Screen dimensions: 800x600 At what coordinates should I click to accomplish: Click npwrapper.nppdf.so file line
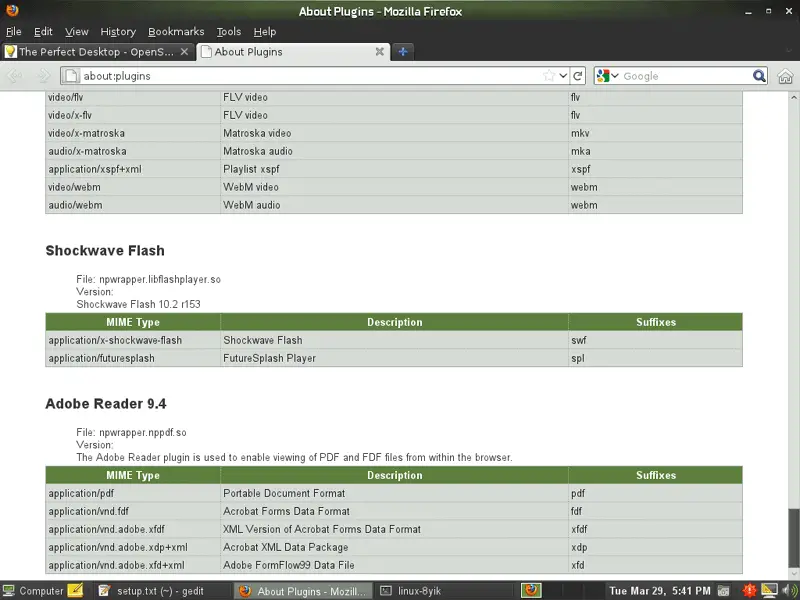tap(132, 432)
